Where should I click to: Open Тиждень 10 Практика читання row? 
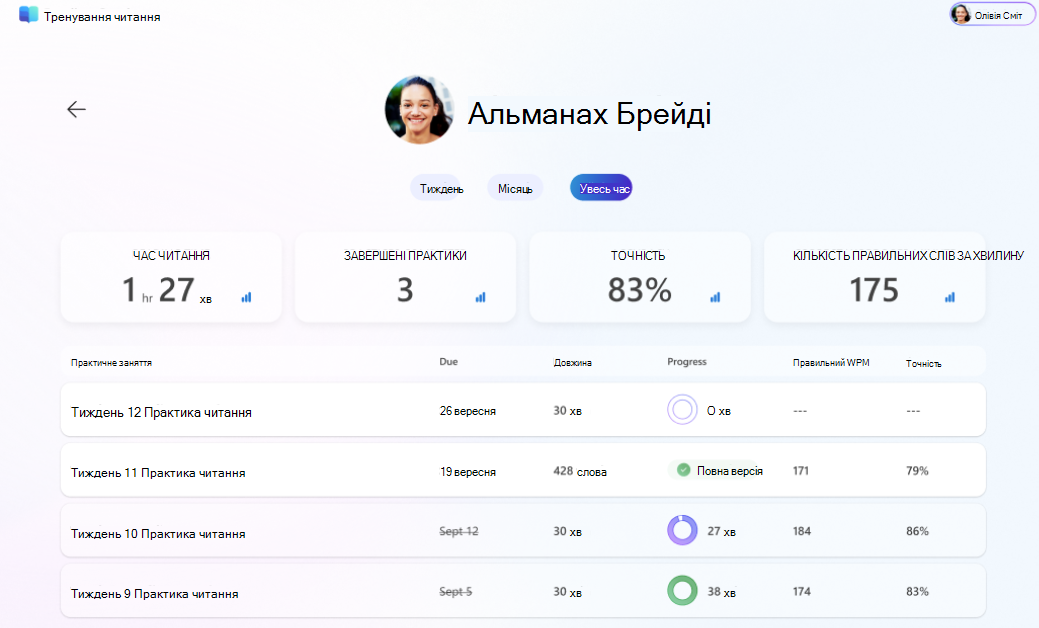point(523,531)
